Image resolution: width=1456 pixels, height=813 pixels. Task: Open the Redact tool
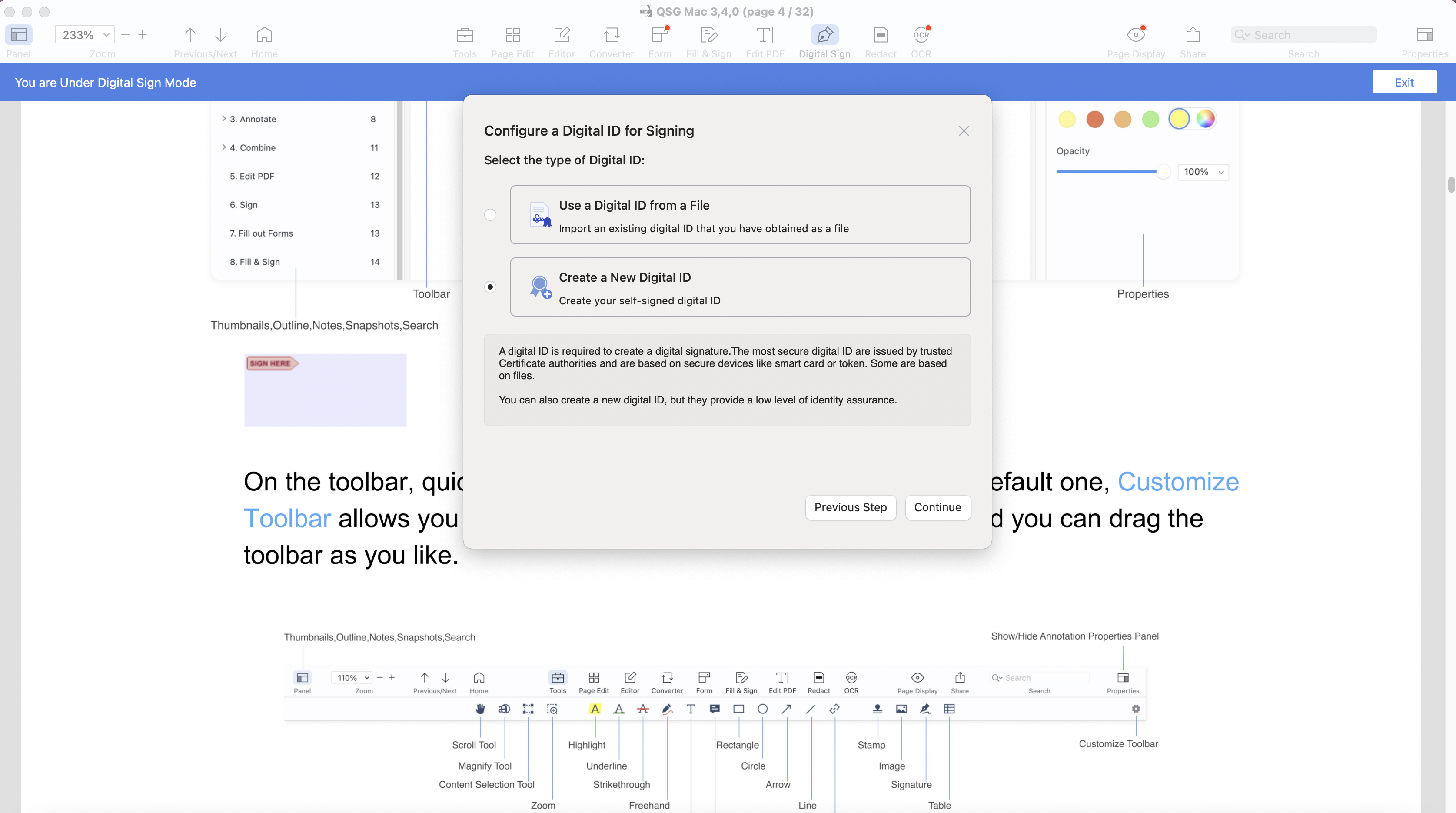point(880,35)
